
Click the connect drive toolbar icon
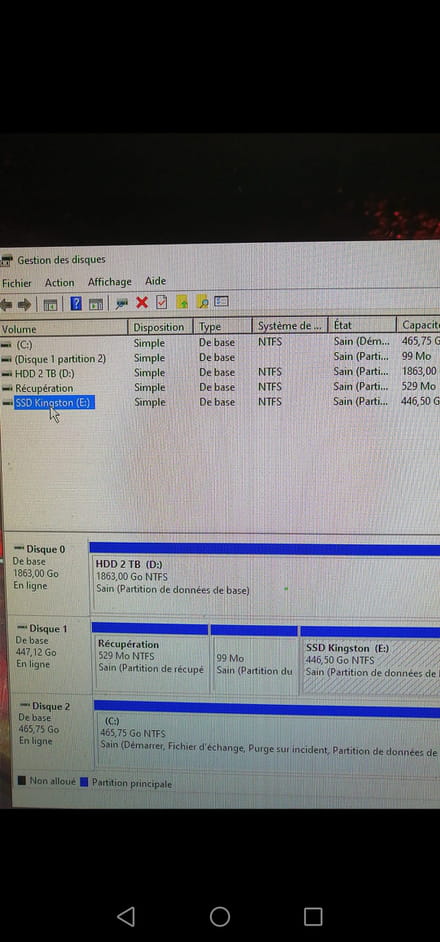point(122,303)
